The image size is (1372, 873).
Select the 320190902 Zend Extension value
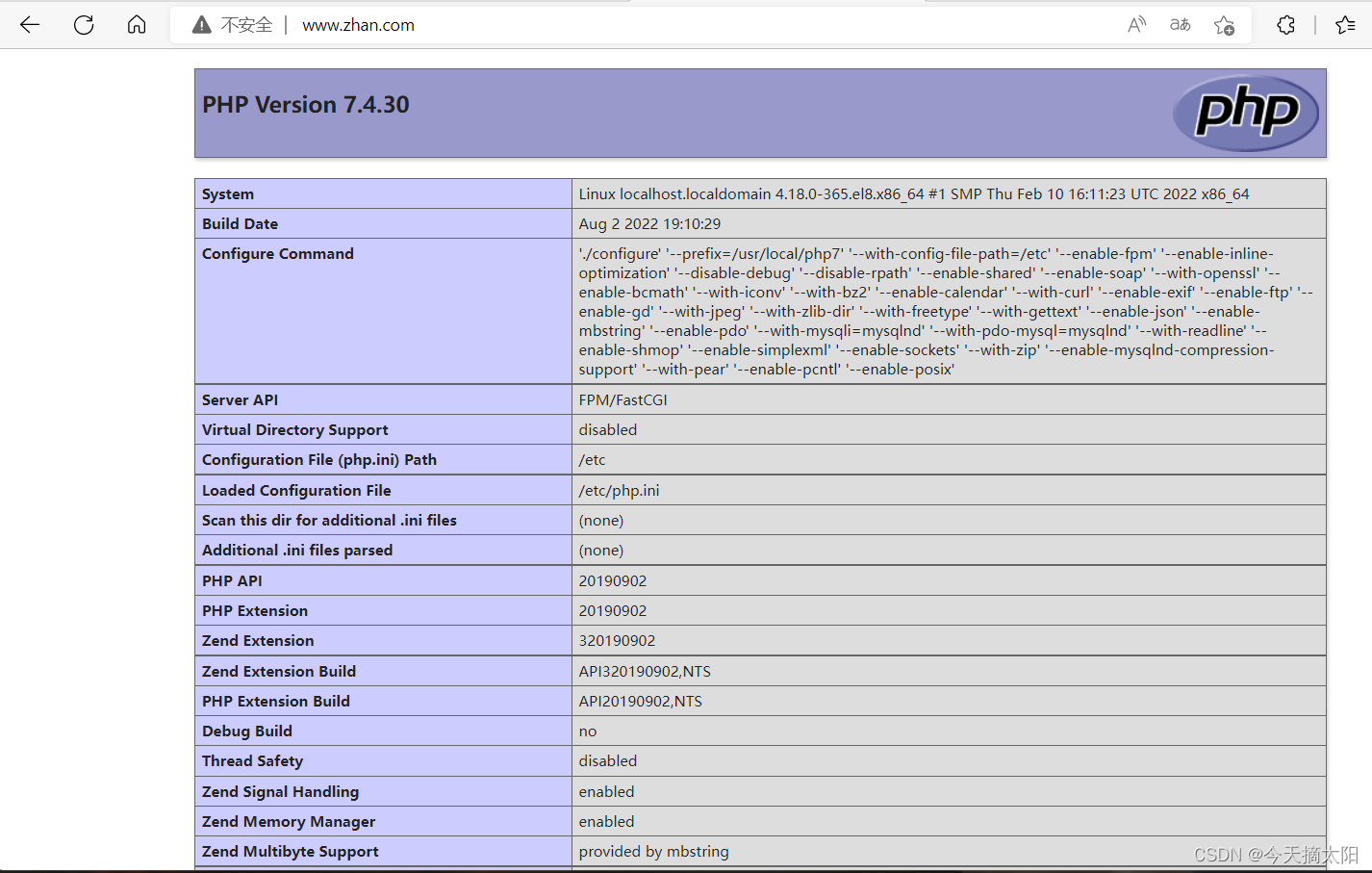[x=617, y=640]
